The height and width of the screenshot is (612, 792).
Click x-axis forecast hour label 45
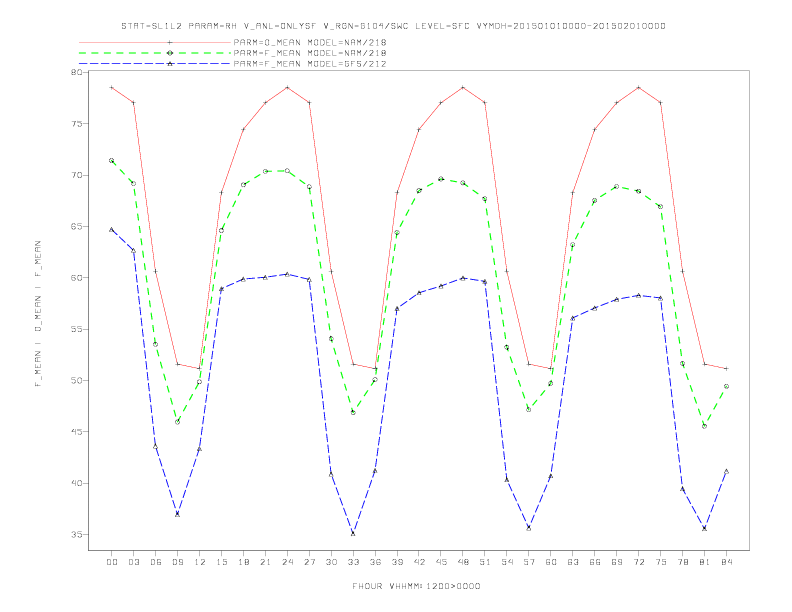click(x=441, y=562)
